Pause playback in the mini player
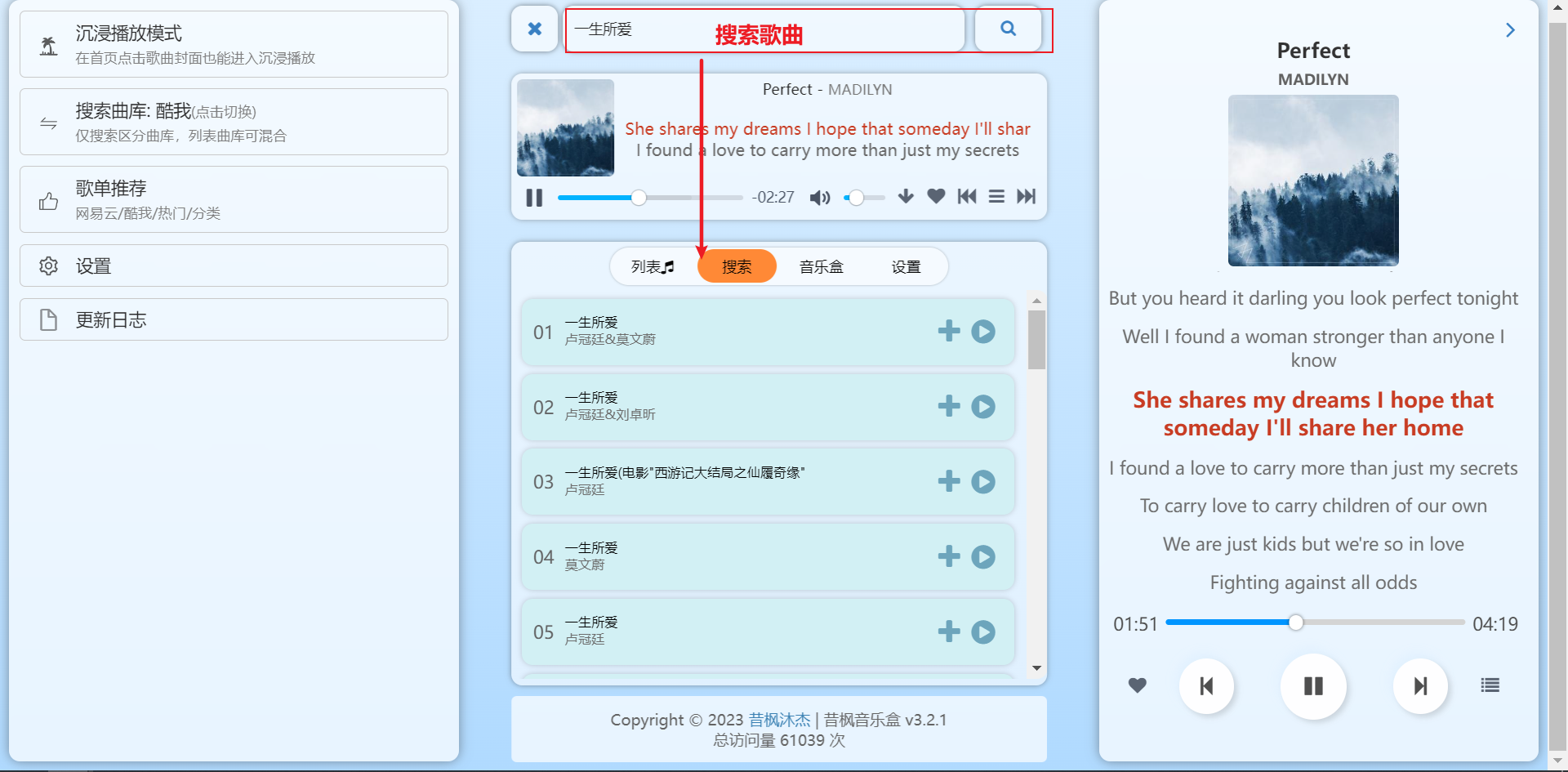The image size is (1568, 772). 534,198
